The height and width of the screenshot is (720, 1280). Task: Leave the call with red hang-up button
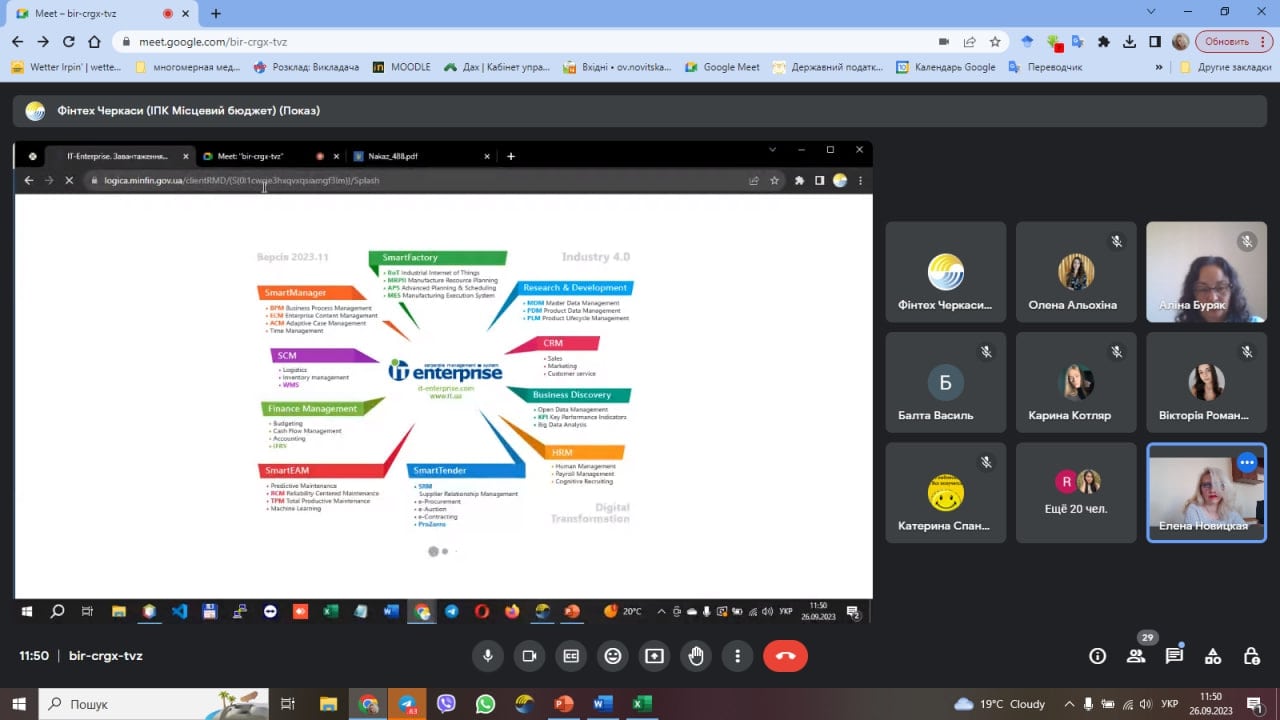tap(785, 656)
